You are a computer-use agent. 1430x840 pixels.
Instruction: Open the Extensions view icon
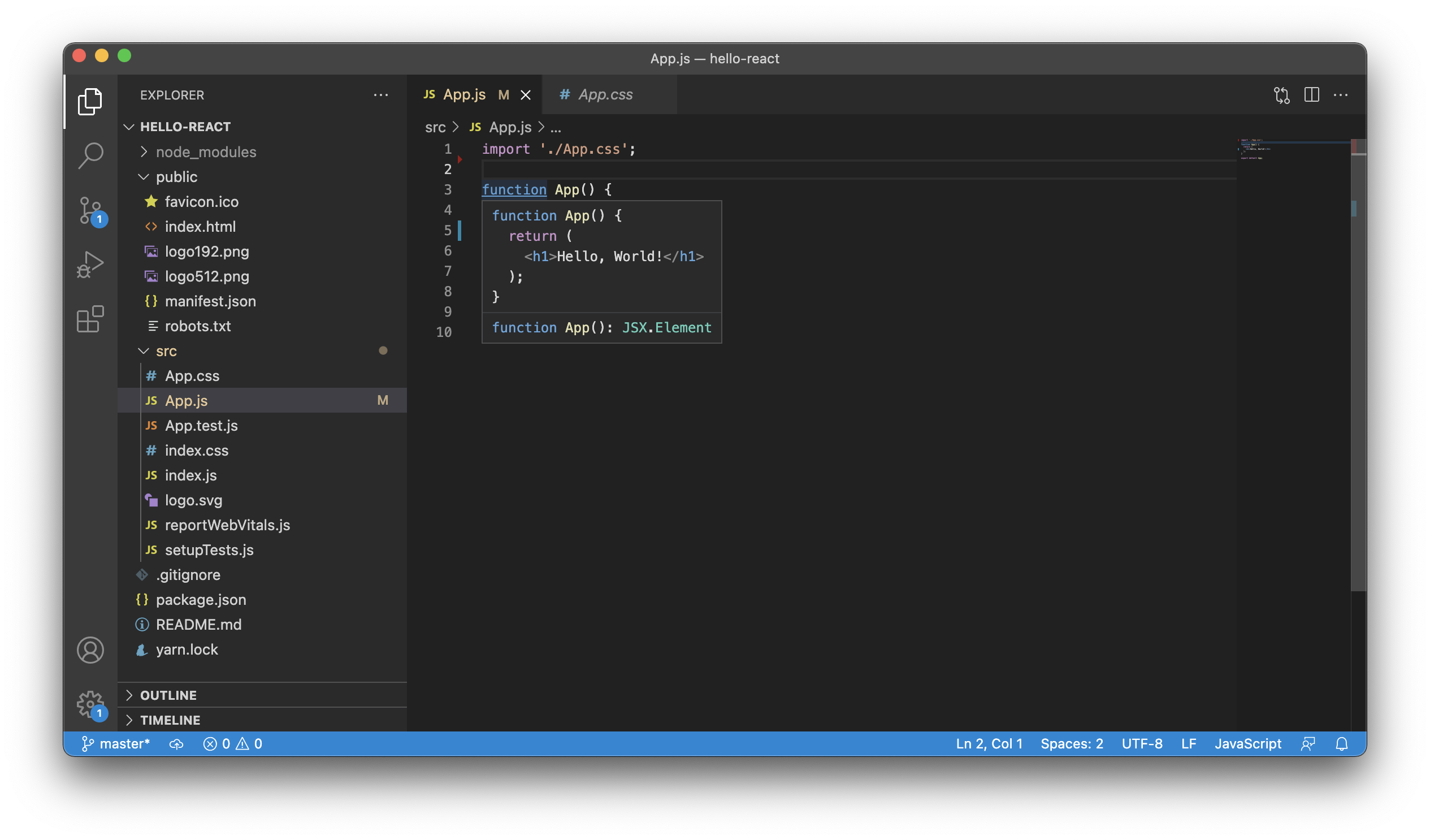click(90, 319)
